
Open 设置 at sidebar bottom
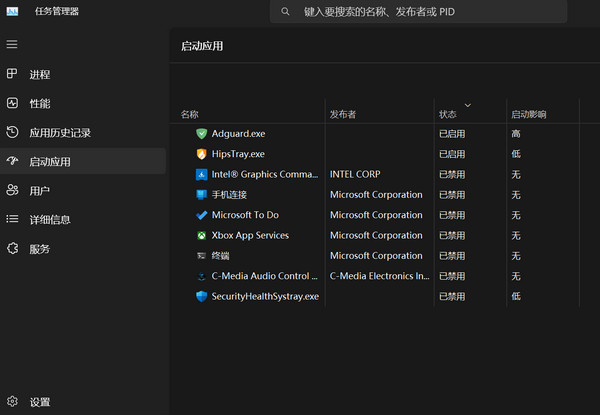click(83, 402)
